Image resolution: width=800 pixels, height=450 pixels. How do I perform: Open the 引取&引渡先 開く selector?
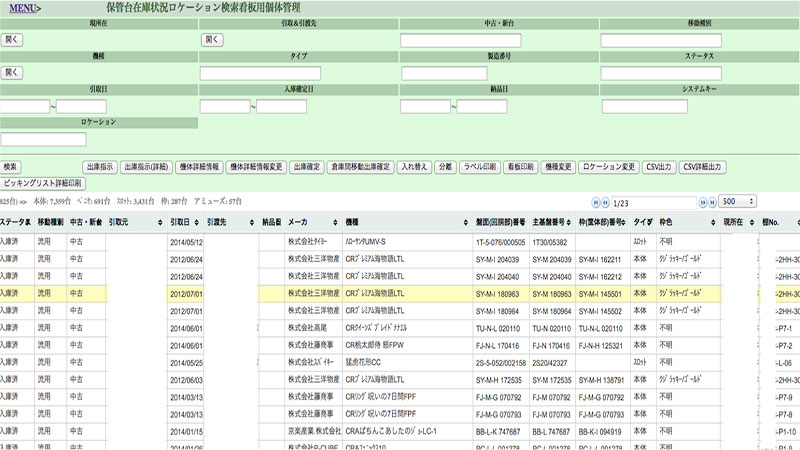212,40
